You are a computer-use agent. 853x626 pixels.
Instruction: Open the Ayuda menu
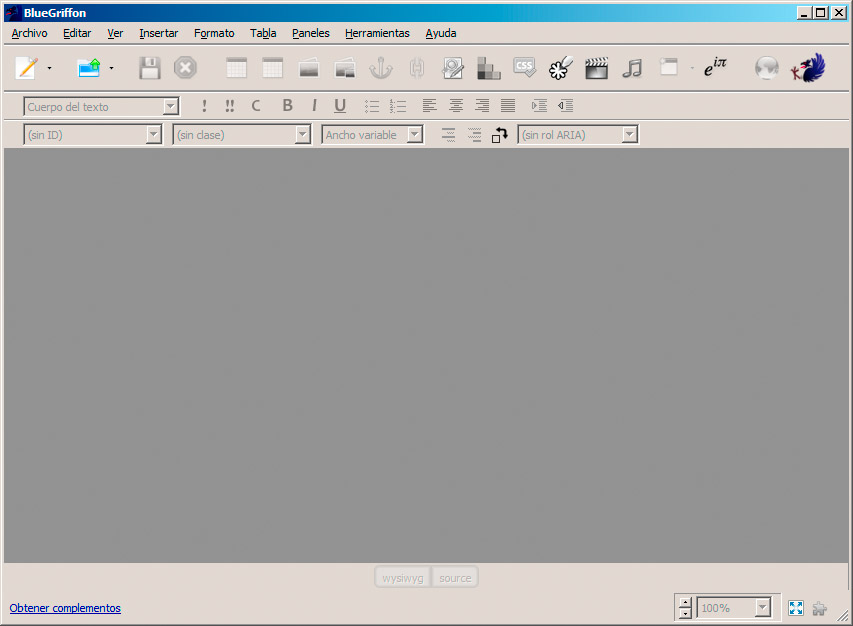point(441,33)
